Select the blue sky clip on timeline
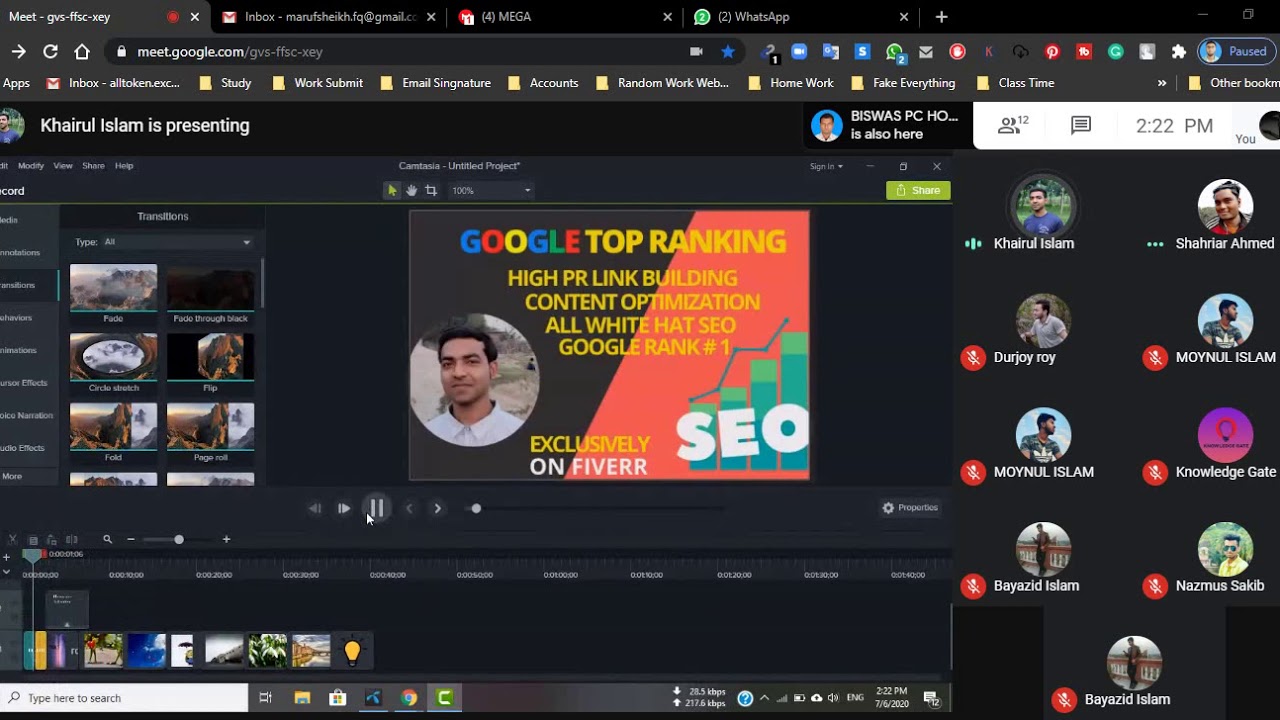This screenshot has width=1280, height=720. click(x=146, y=651)
